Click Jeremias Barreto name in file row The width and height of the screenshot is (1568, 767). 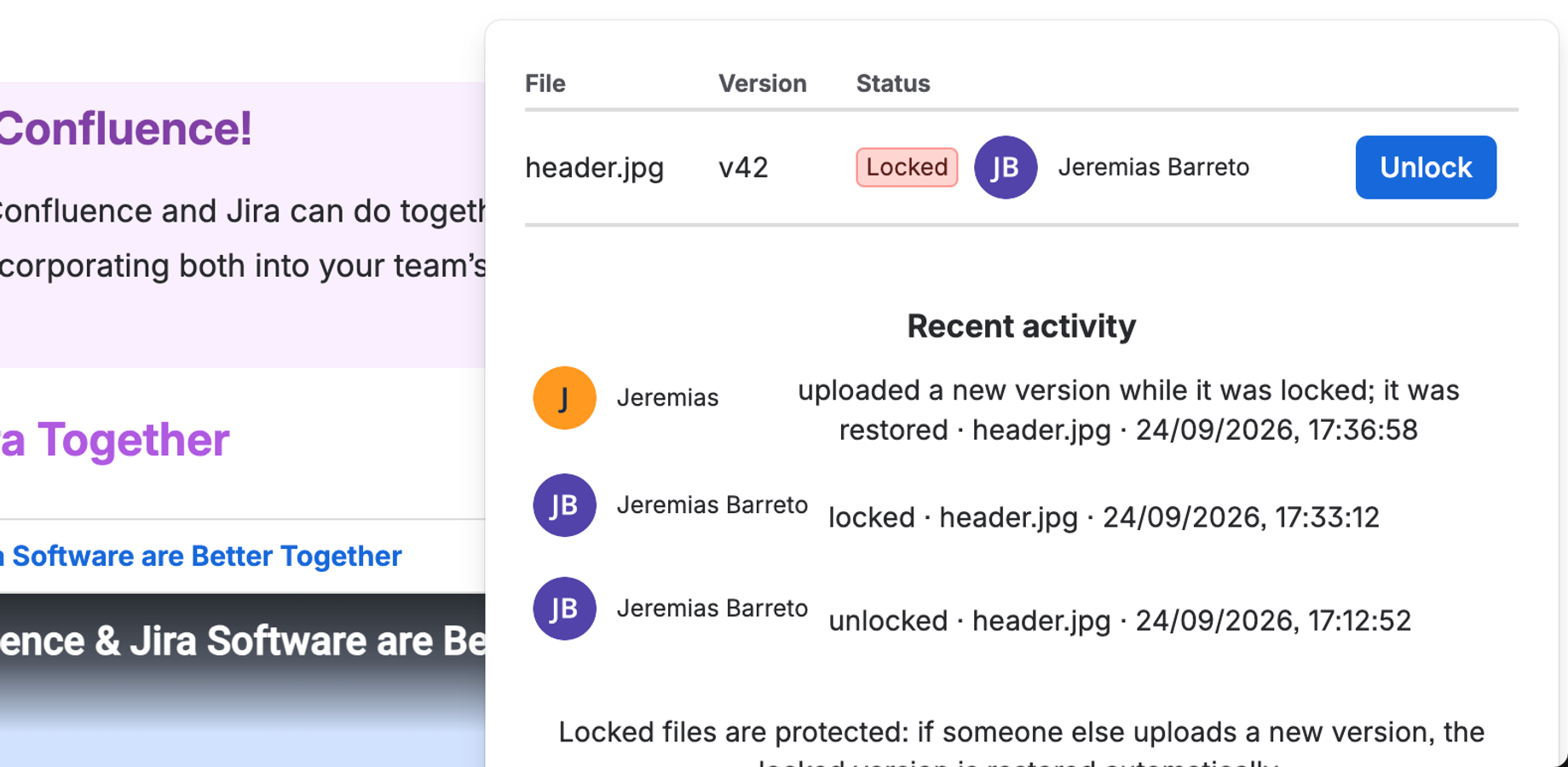coord(1154,167)
